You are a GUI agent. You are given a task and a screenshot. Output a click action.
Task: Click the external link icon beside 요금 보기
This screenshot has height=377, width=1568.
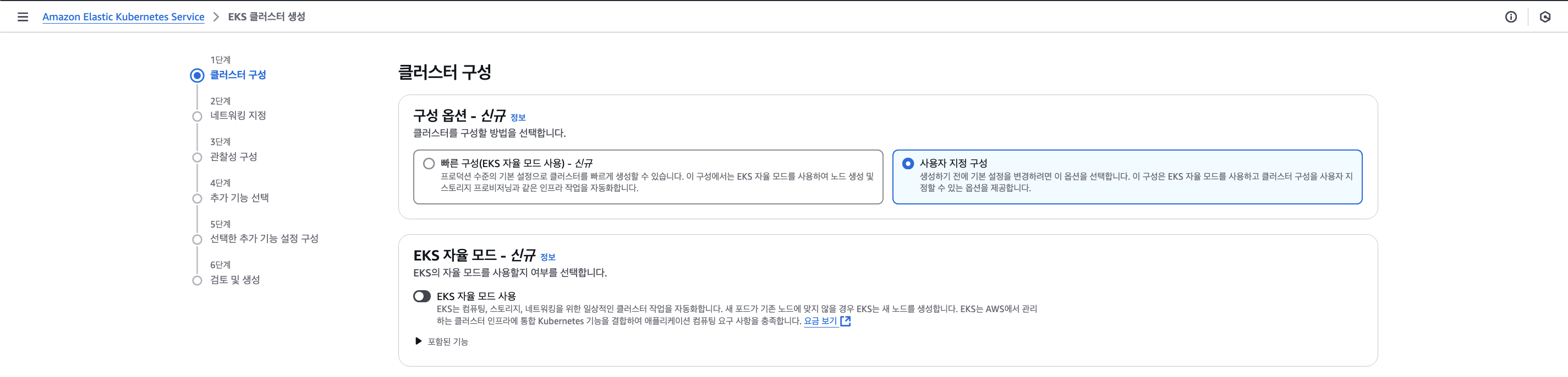click(845, 321)
